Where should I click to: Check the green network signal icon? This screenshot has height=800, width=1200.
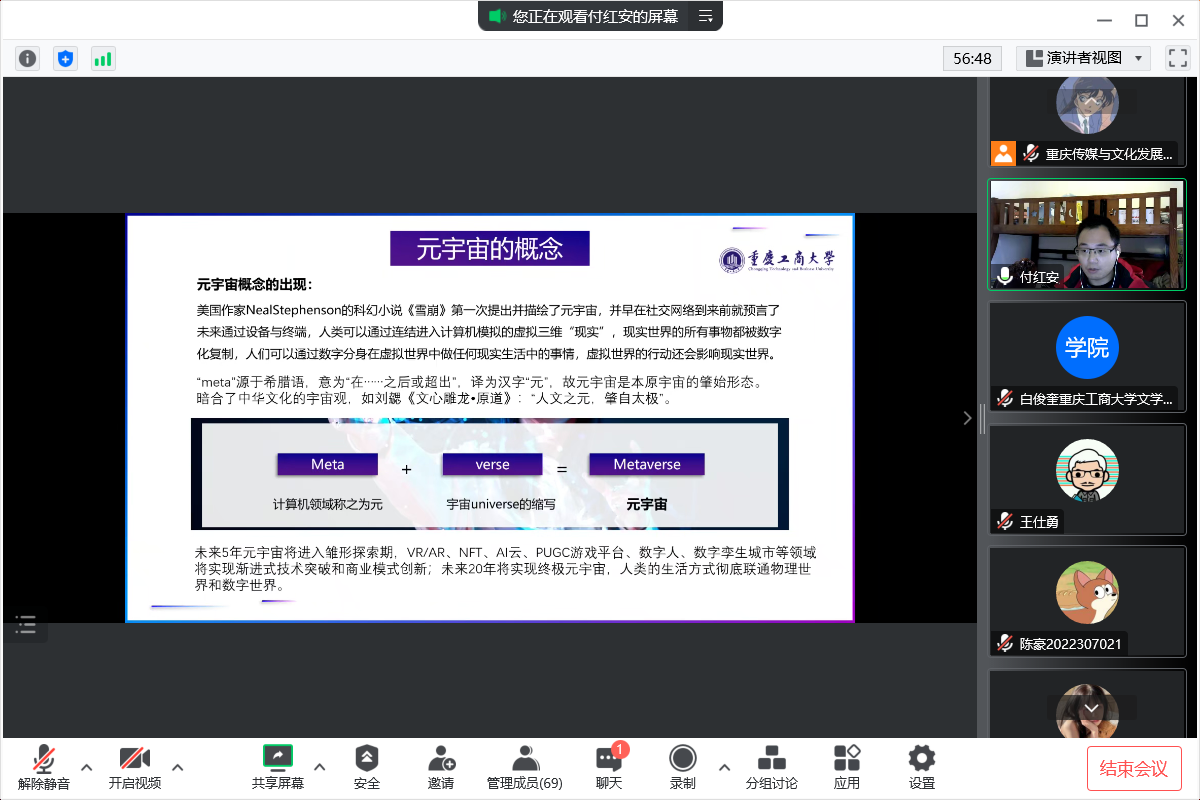pyautogui.click(x=103, y=59)
